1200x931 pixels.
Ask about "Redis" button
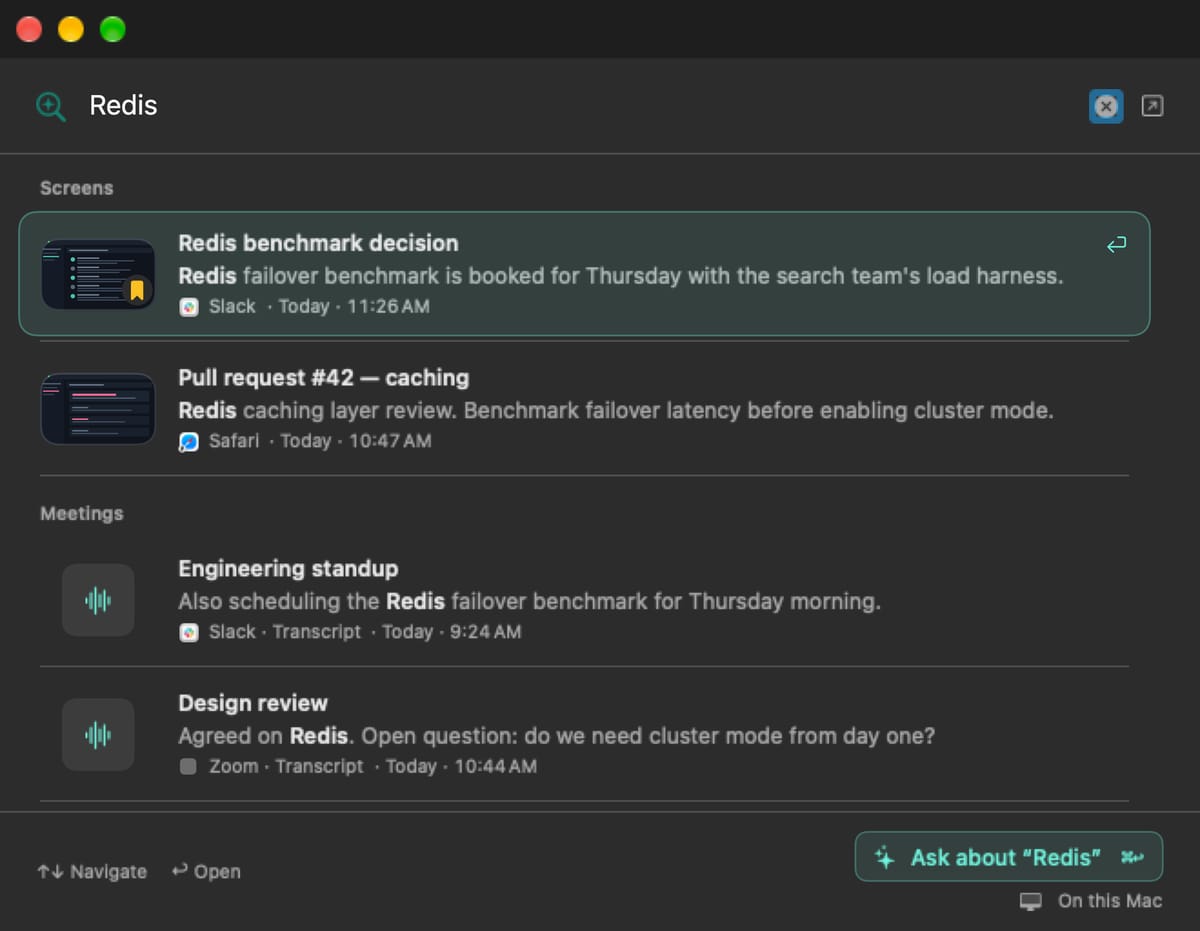click(1009, 857)
